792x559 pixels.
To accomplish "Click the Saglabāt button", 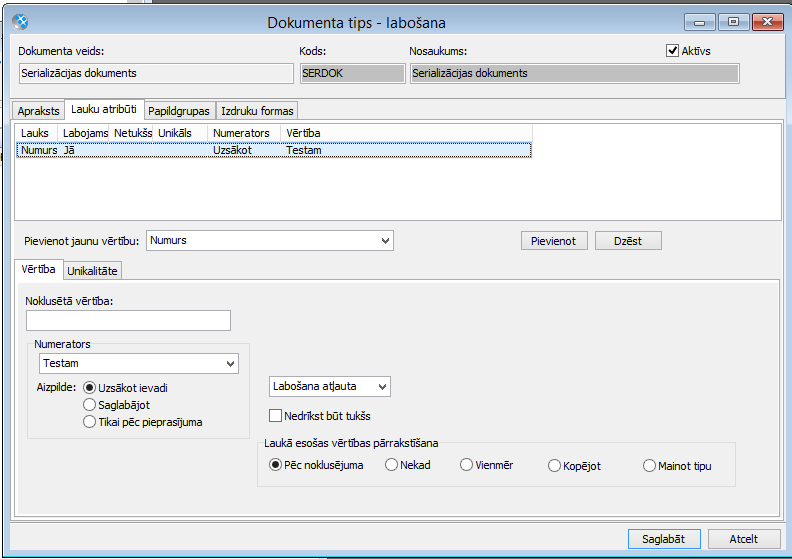I will [664, 539].
